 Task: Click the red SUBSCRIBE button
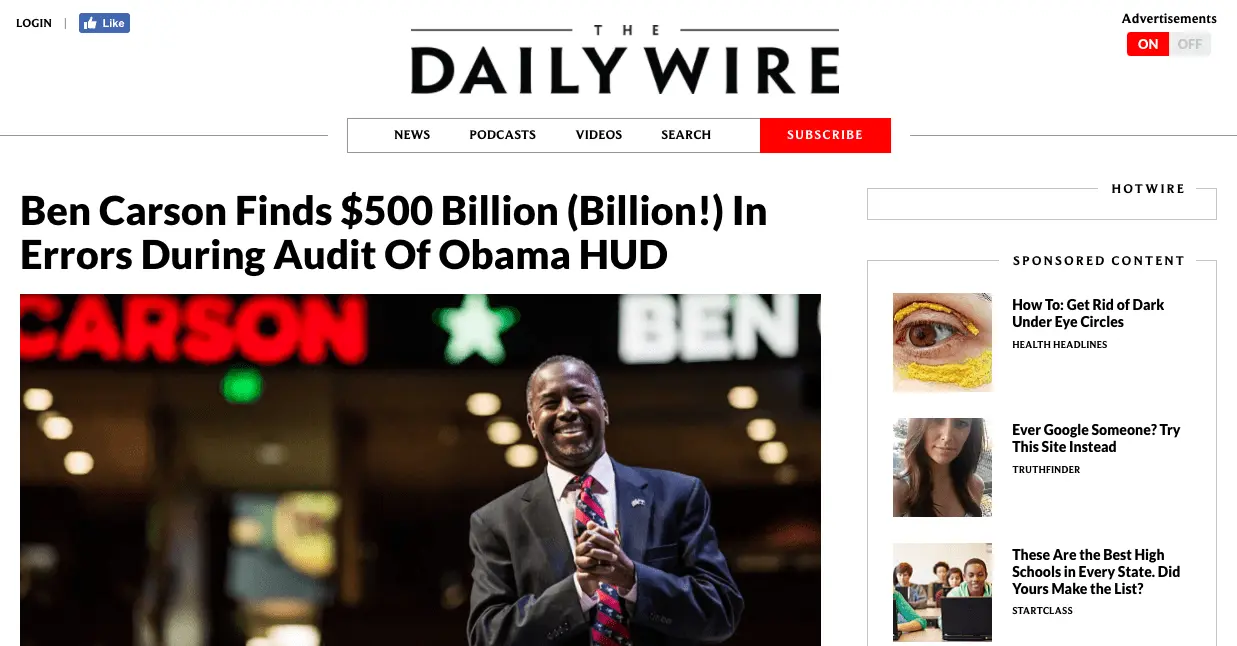click(825, 135)
